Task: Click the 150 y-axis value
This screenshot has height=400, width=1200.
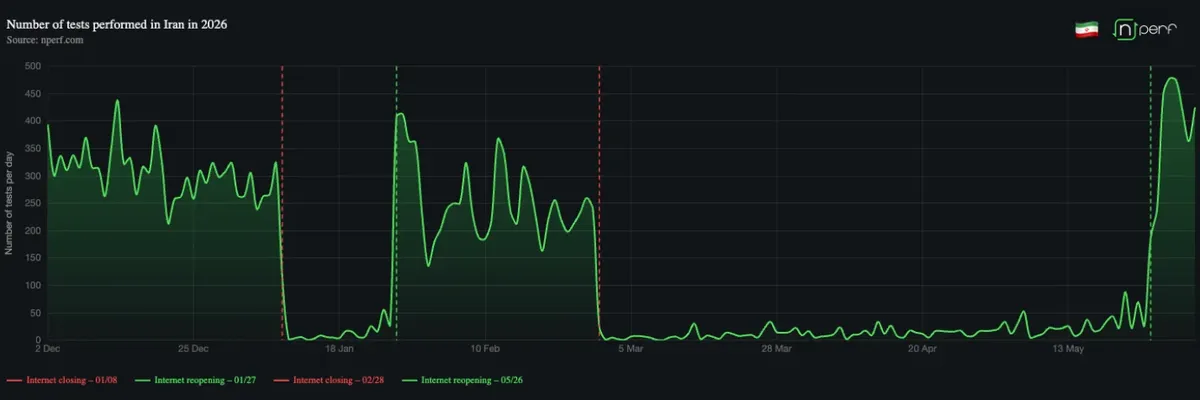Action: (x=33, y=259)
